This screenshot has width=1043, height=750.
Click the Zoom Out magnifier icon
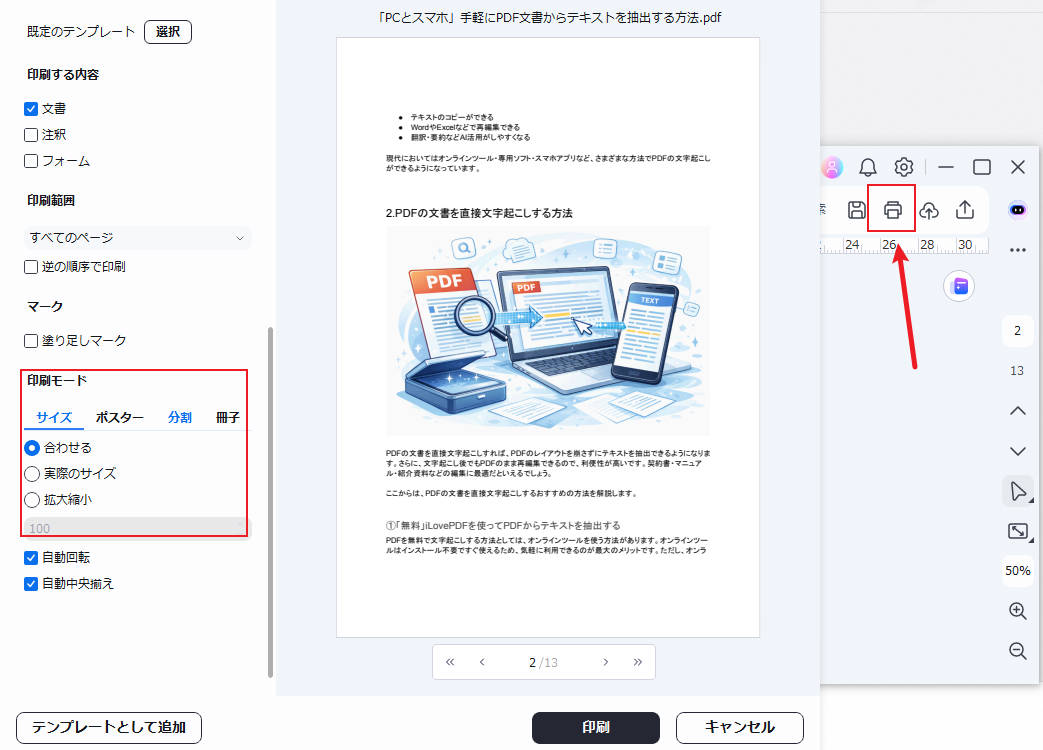[x=1017, y=651]
